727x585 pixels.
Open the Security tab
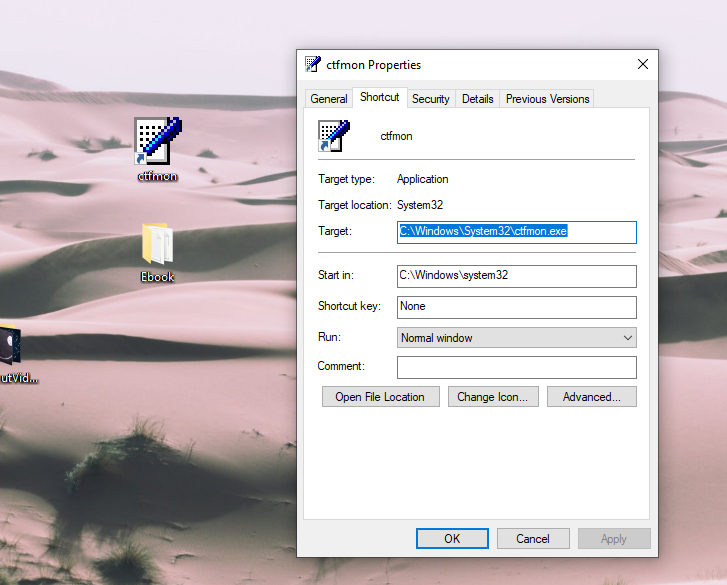point(431,99)
